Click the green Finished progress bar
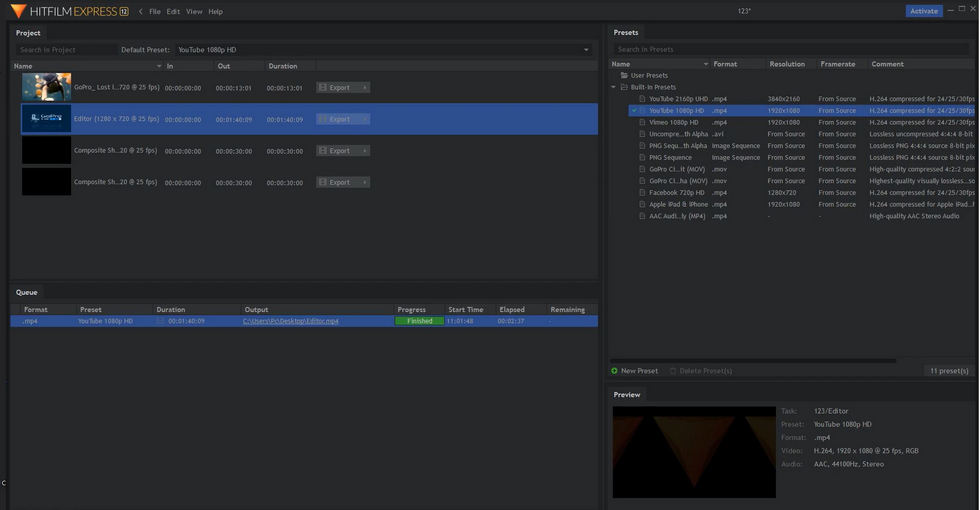The height and width of the screenshot is (510, 980). 419,321
